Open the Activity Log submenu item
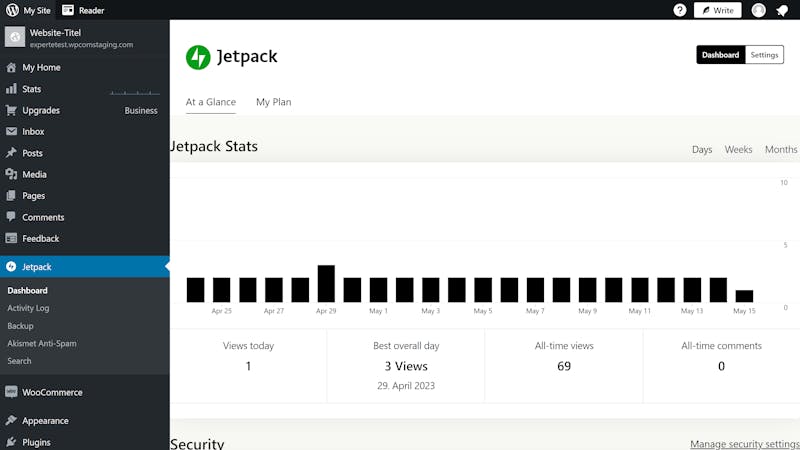The image size is (800, 450). (x=28, y=308)
